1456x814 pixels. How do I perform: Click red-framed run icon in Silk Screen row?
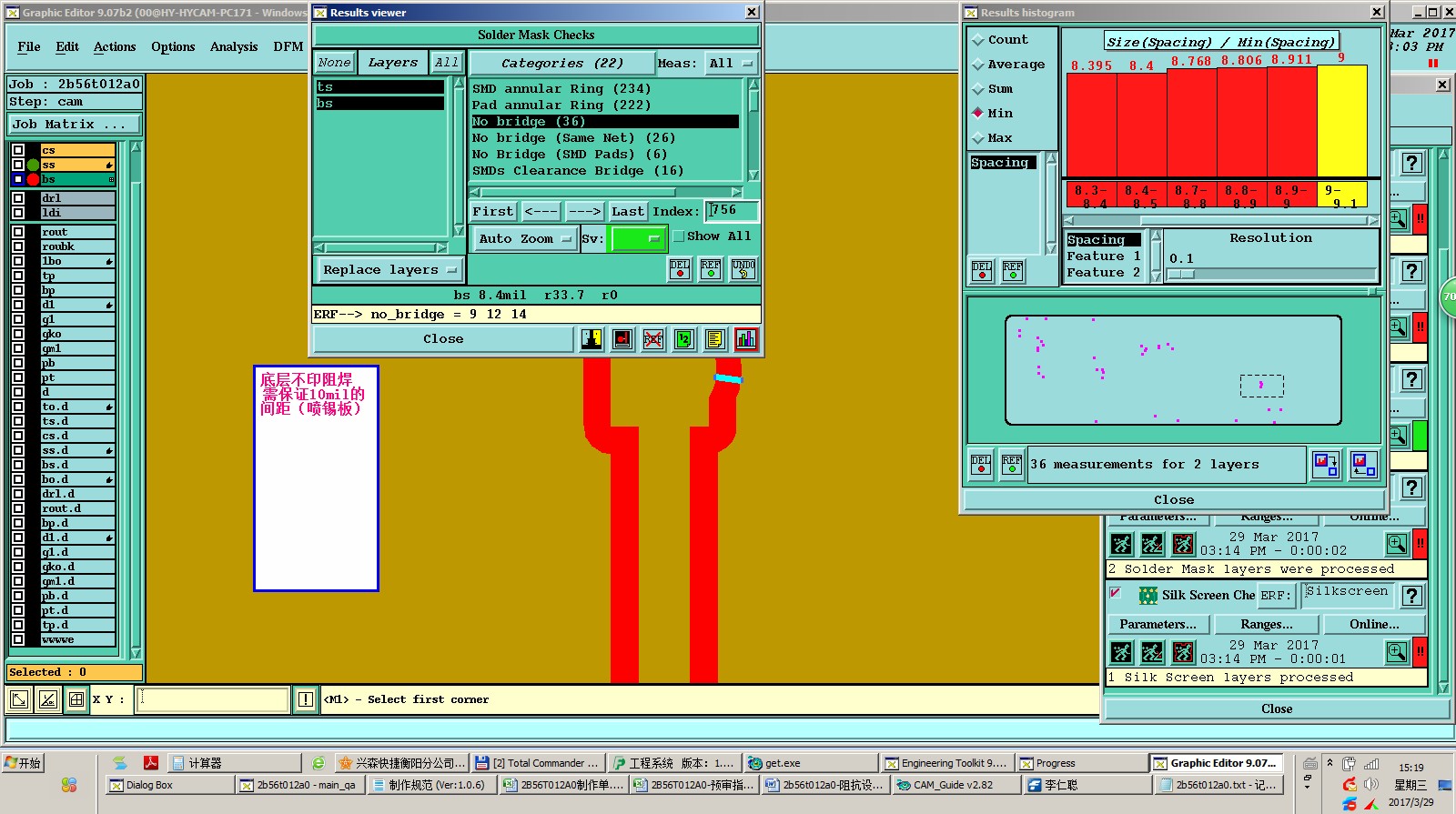point(1183,652)
